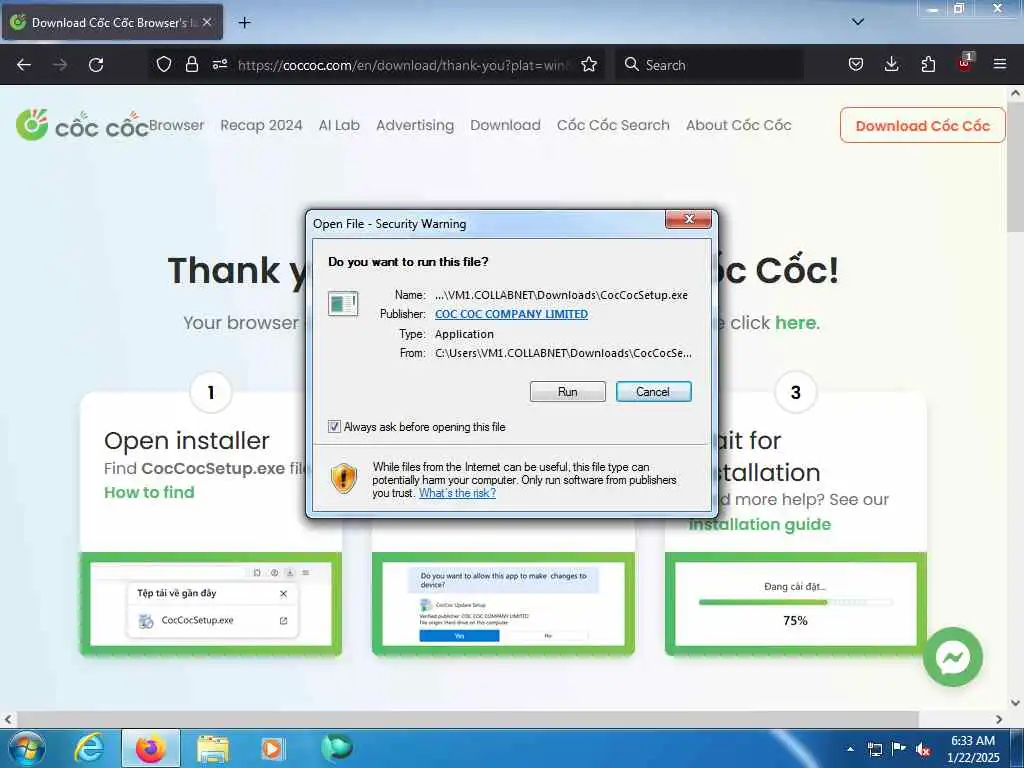Close the Download Cốc Cốc Browser tab

point(207,22)
